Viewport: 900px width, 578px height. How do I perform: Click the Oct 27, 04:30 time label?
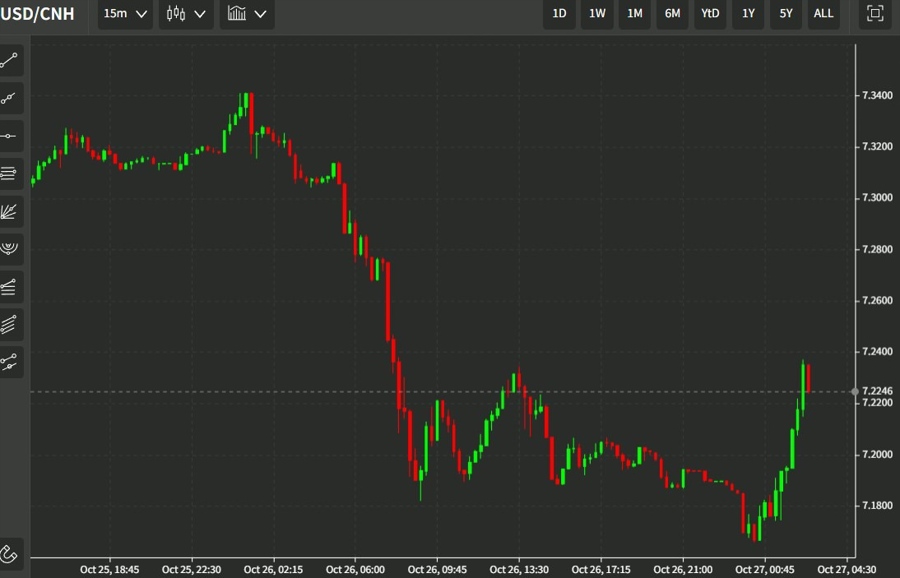[847, 569]
